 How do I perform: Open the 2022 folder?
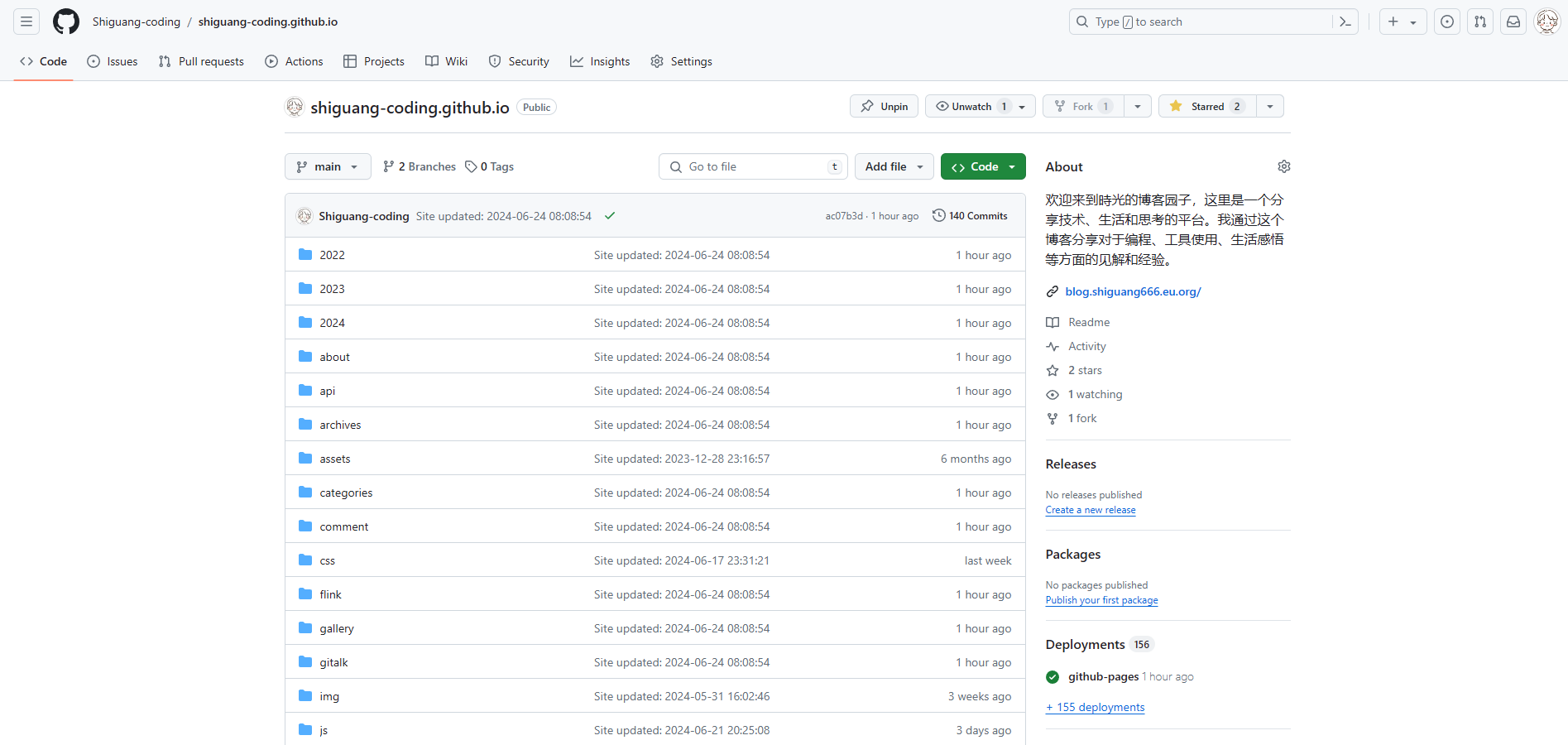(x=332, y=255)
